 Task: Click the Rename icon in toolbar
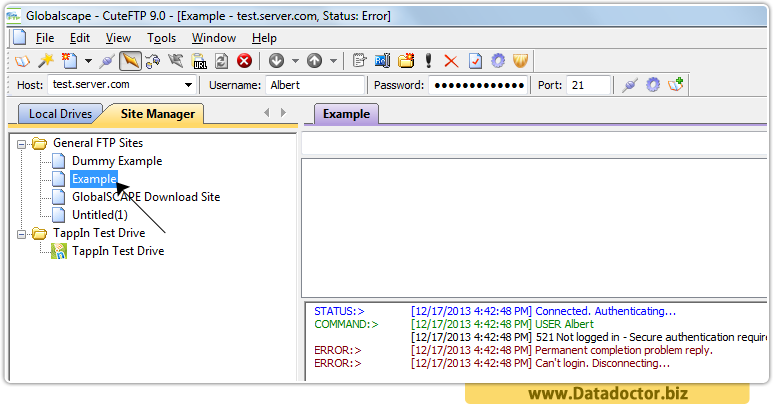(383, 61)
